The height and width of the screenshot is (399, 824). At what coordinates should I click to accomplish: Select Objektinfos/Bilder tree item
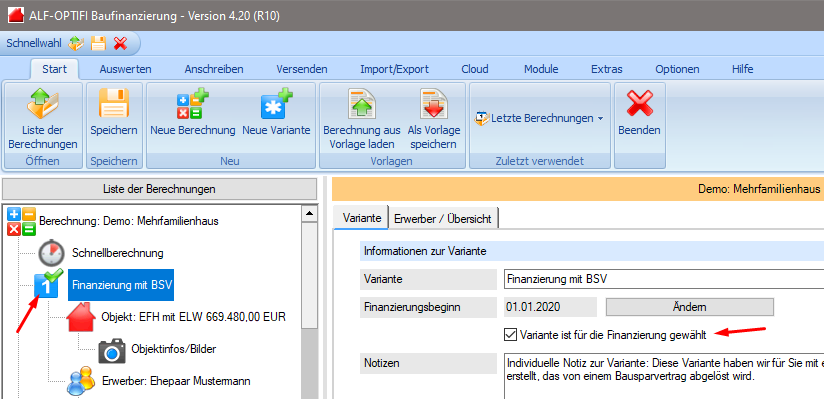[x=173, y=349]
